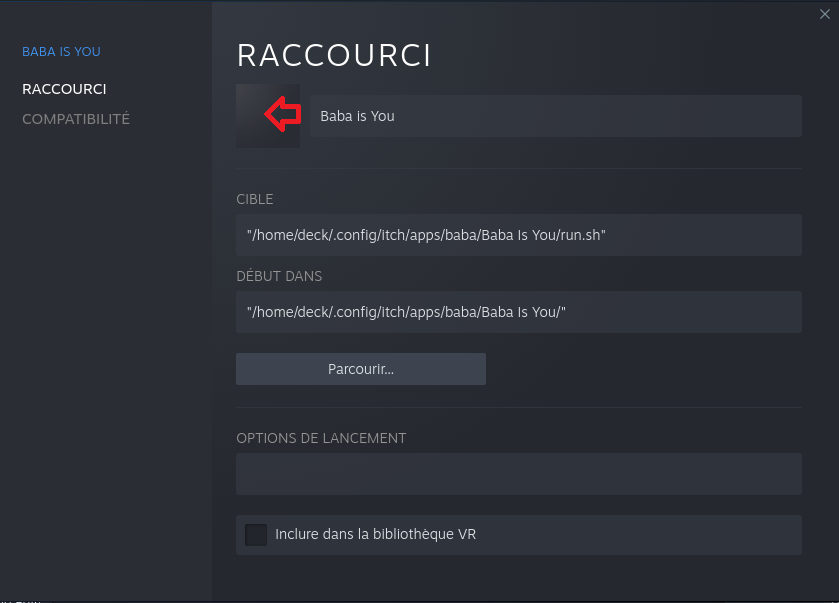Click the DÉBUT DANS section label

279,276
